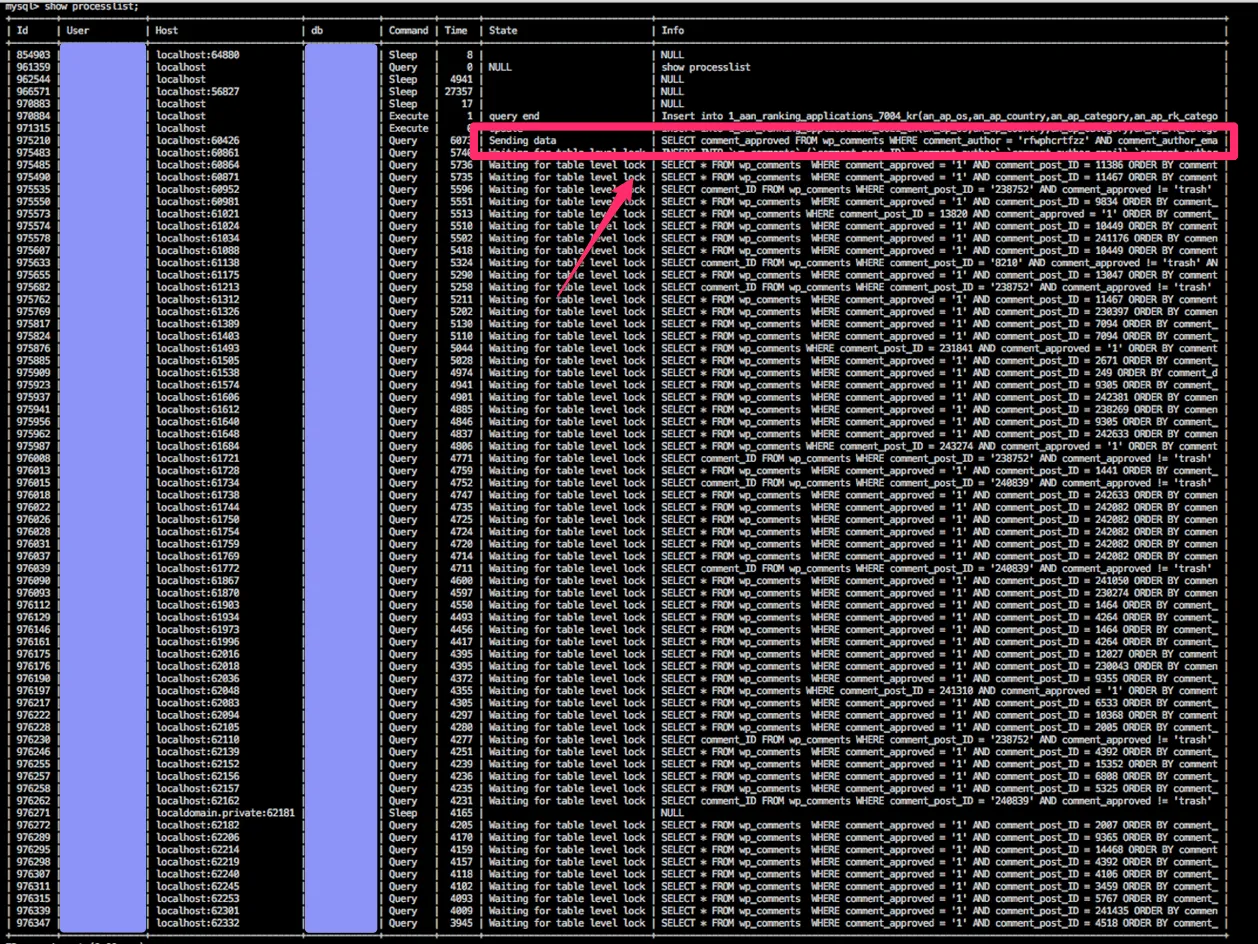Click 'show processlist' in the Info column
This screenshot has width=1258, height=944.
click(705, 67)
